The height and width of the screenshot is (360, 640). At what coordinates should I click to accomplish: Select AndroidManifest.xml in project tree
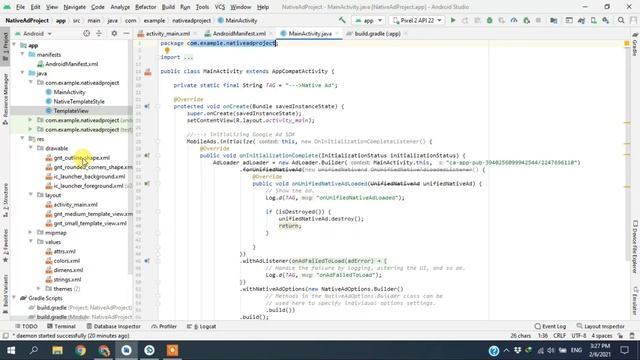71,64
